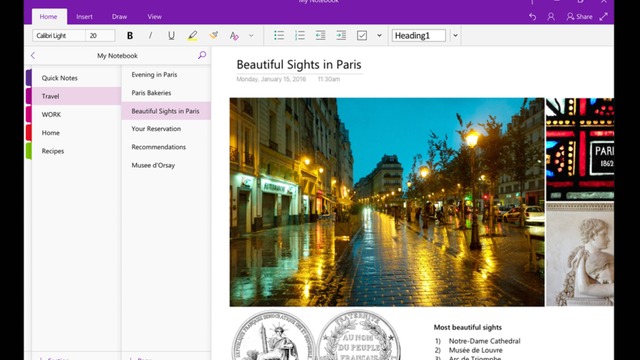The width and height of the screenshot is (640, 360).
Task: Toggle underline formatting
Action: [171, 36]
